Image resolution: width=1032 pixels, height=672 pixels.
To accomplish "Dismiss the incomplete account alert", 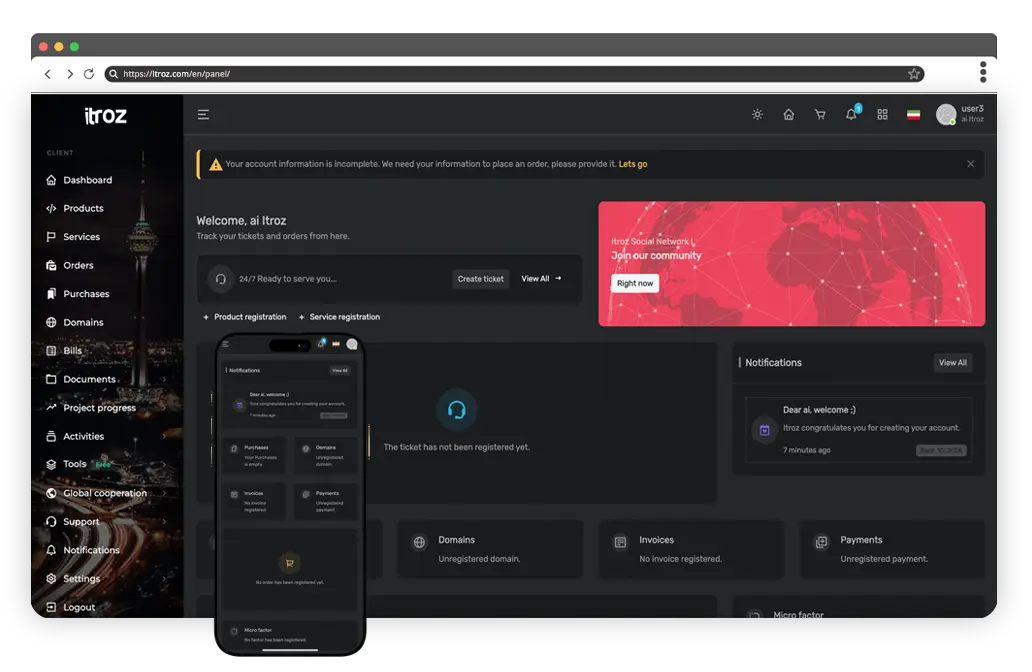I will (x=970, y=164).
